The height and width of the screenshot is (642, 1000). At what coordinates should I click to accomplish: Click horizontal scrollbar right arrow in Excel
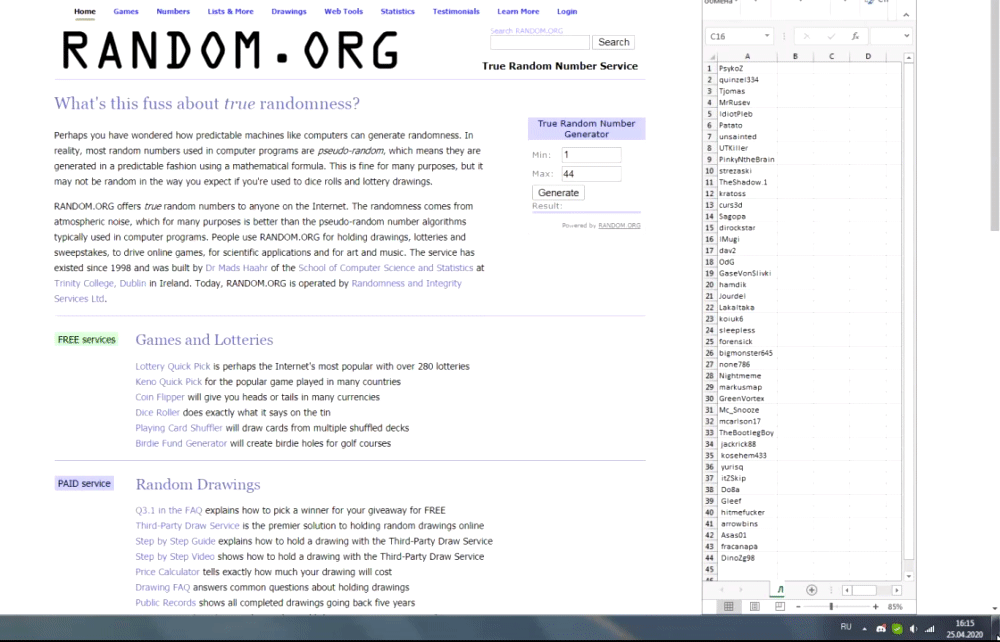[897, 590]
